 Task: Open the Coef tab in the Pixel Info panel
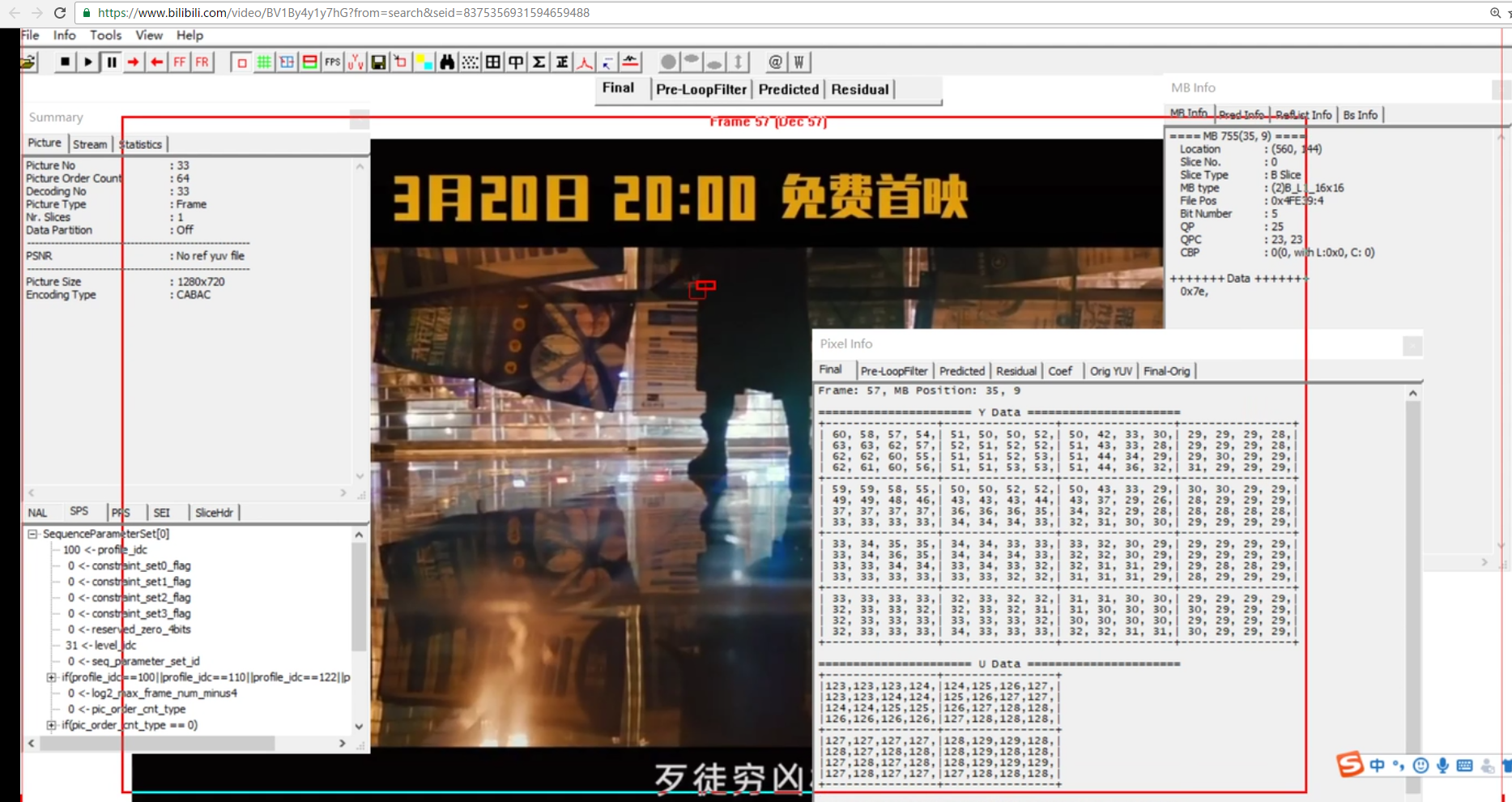tap(1060, 371)
